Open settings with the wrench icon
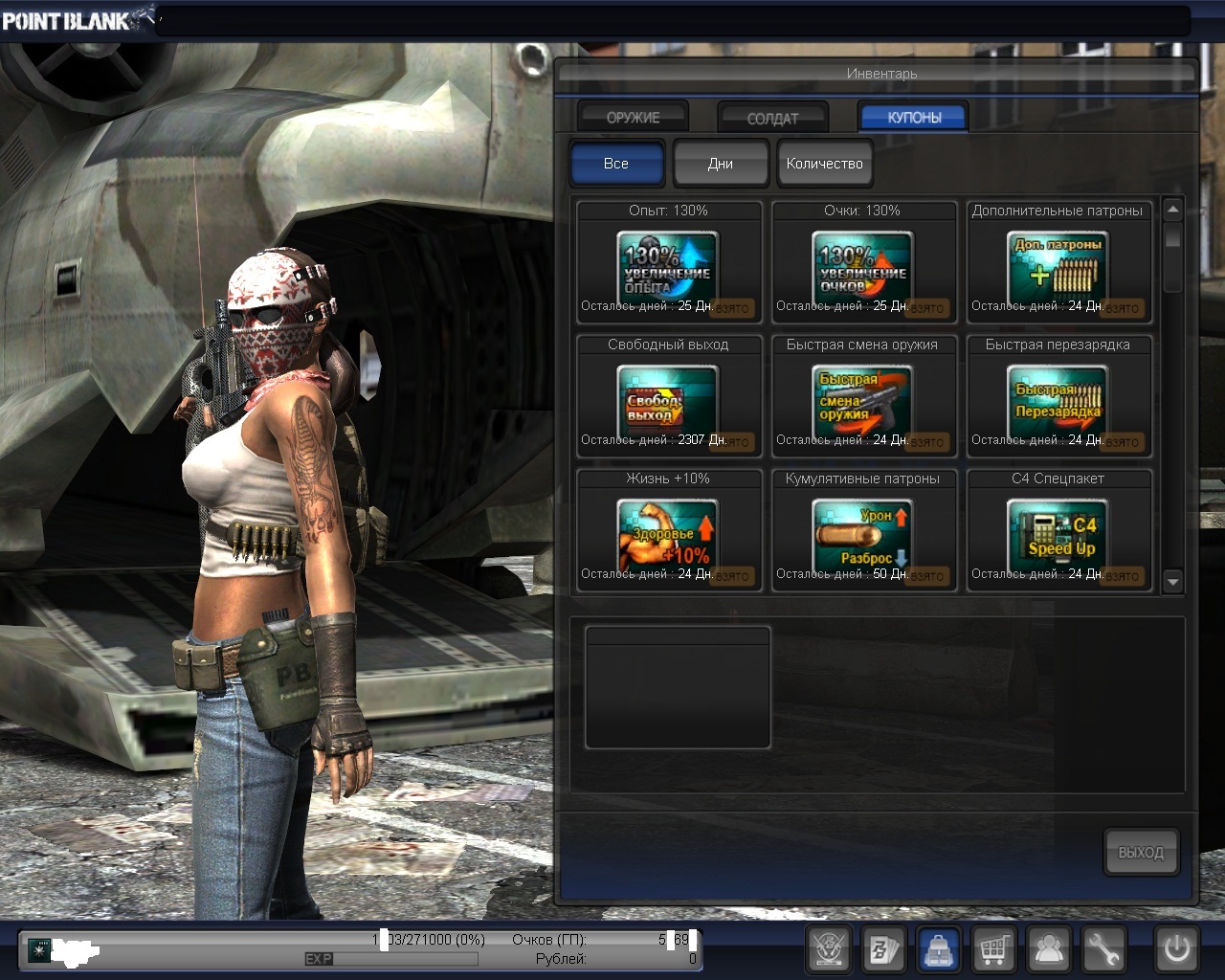Image resolution: width=1225 pixels, height=980 pixels. 1103,949
